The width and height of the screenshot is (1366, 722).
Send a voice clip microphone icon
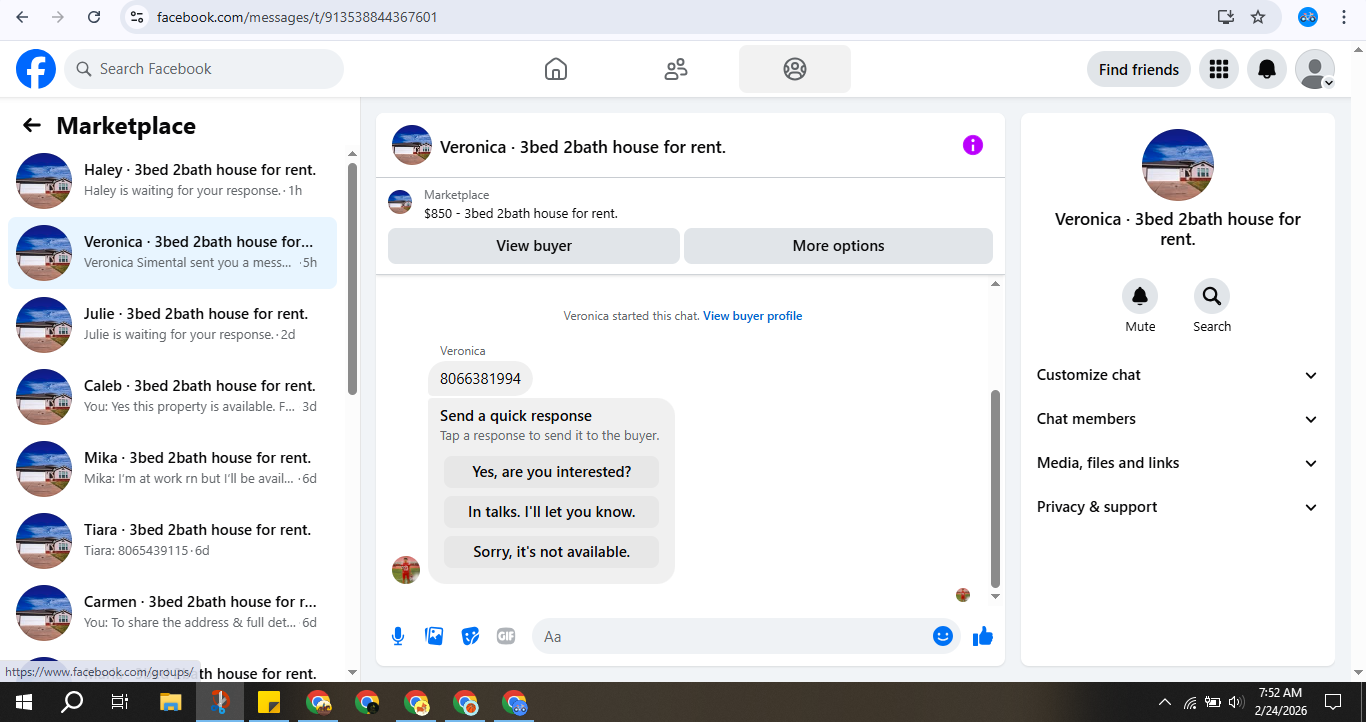(x=398, y=636)
